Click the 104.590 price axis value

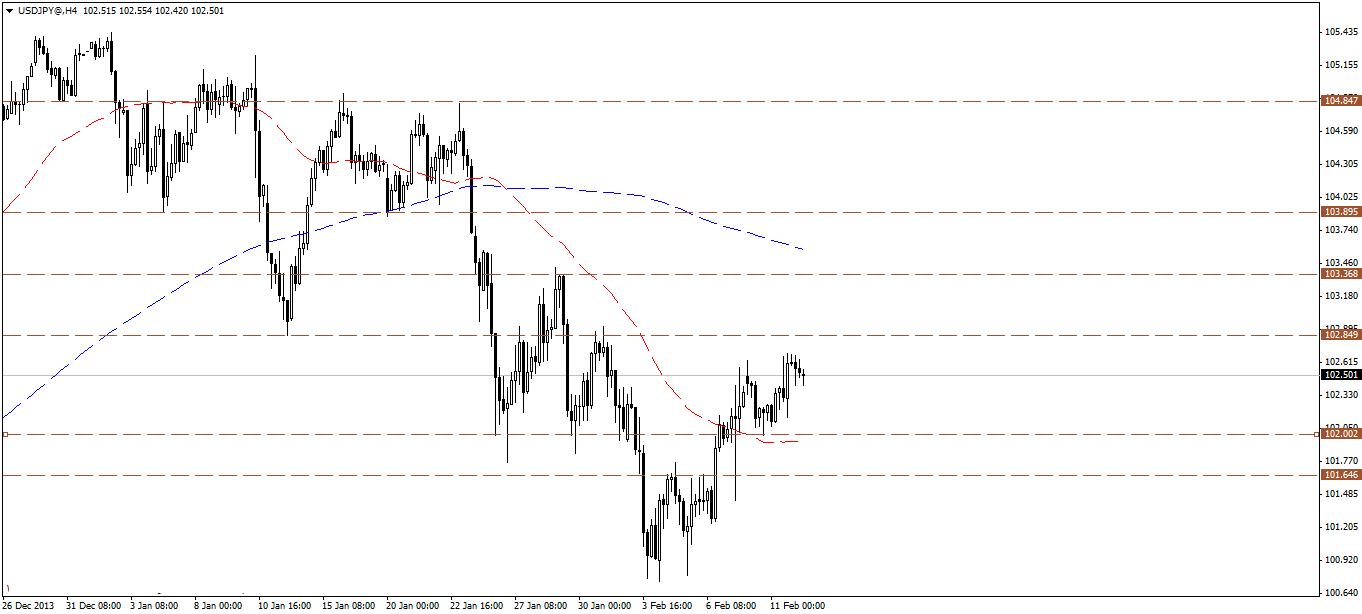point(1341,131)
